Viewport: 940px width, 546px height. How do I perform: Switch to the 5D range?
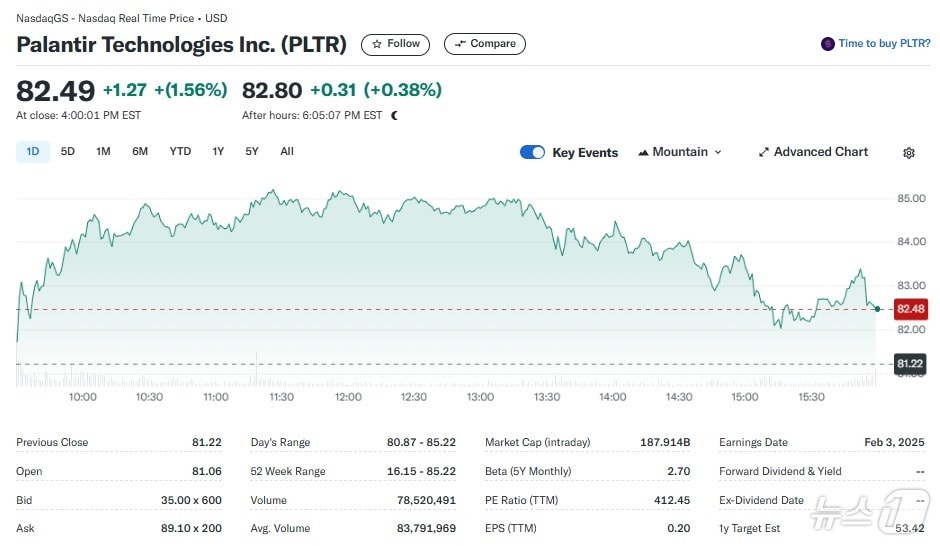tap(68, 152)
